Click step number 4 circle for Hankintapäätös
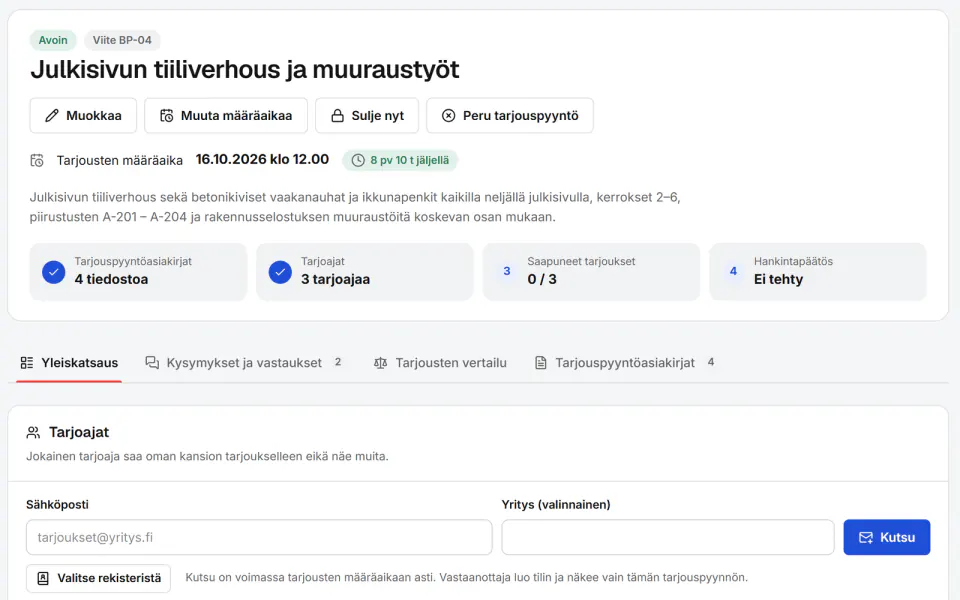The width and height of the screenshot is (960, 600). click(733, 271)
